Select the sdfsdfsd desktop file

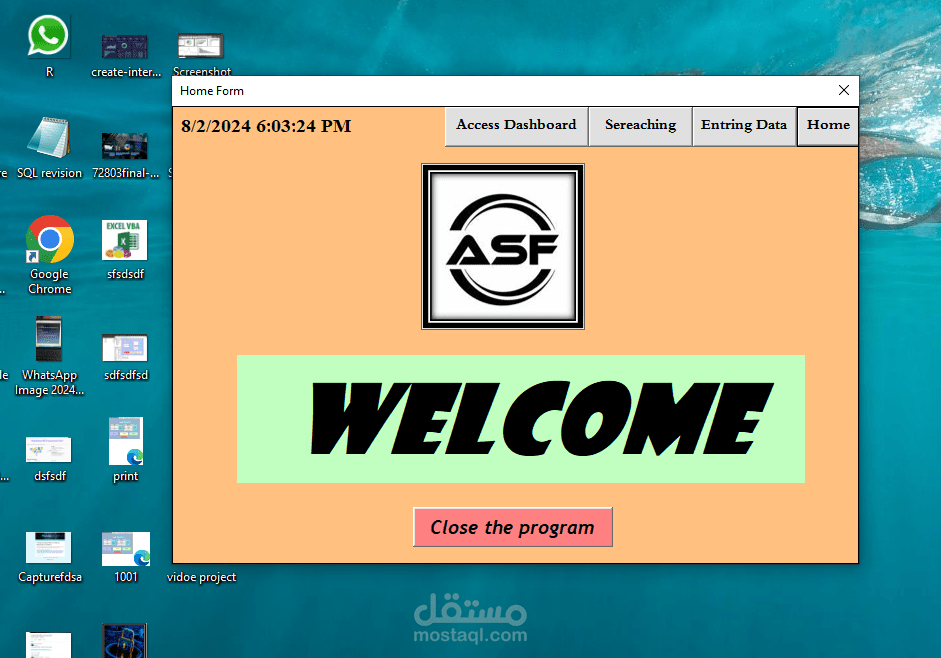[x=125, y=358]
